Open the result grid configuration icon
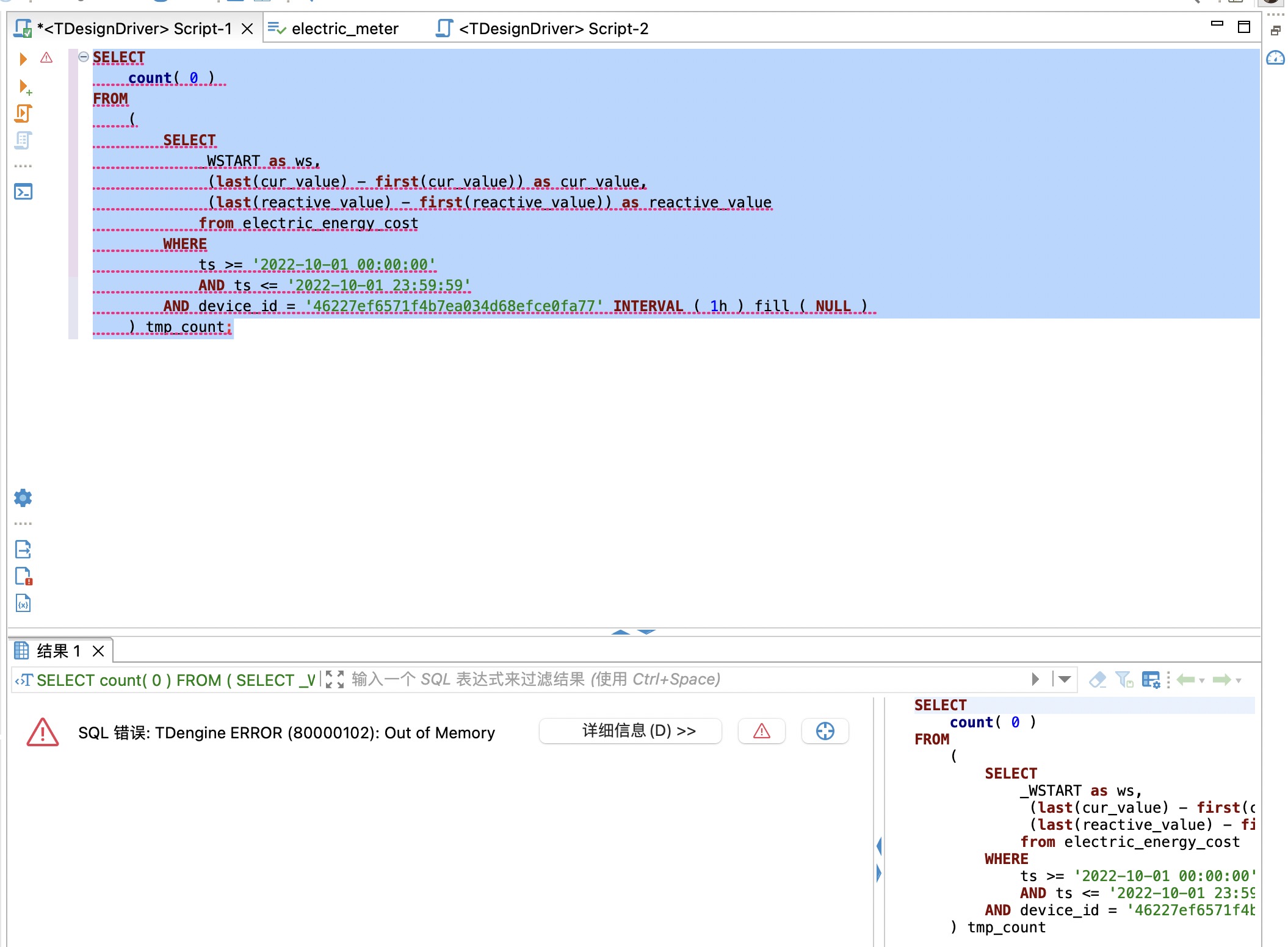1288x947 pixels. pyautogui.click(x=1151, y=679)
